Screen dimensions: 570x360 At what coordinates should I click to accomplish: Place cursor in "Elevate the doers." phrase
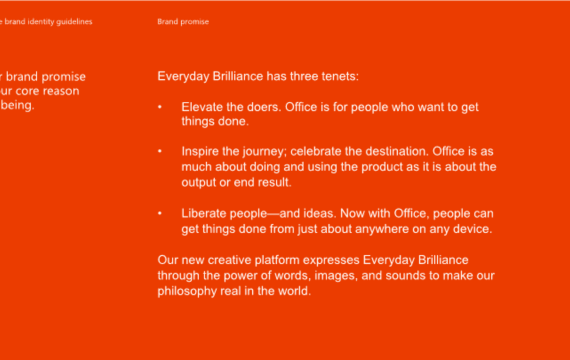click(231, 107)
